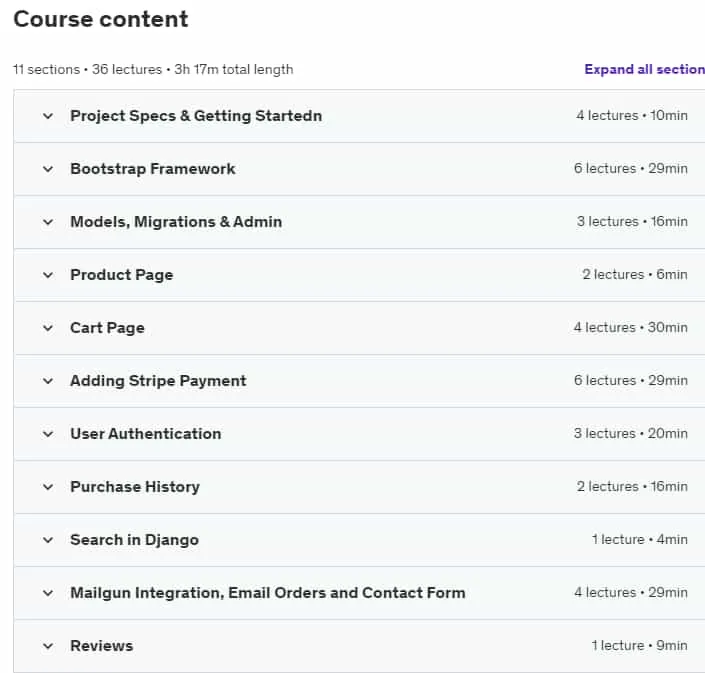Viewport: 705px width, 673px height.
Task: Click chevron next to Search in Django
Action: [48, 540]
